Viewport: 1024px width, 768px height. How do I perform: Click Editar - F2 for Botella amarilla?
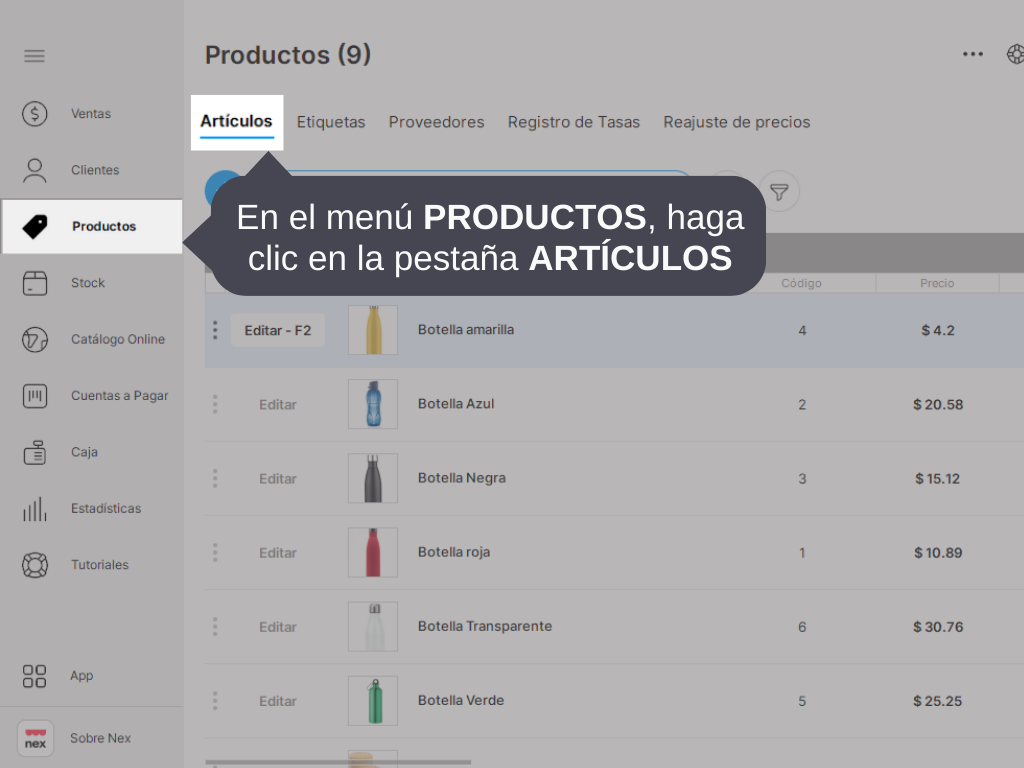click(277, 330)
